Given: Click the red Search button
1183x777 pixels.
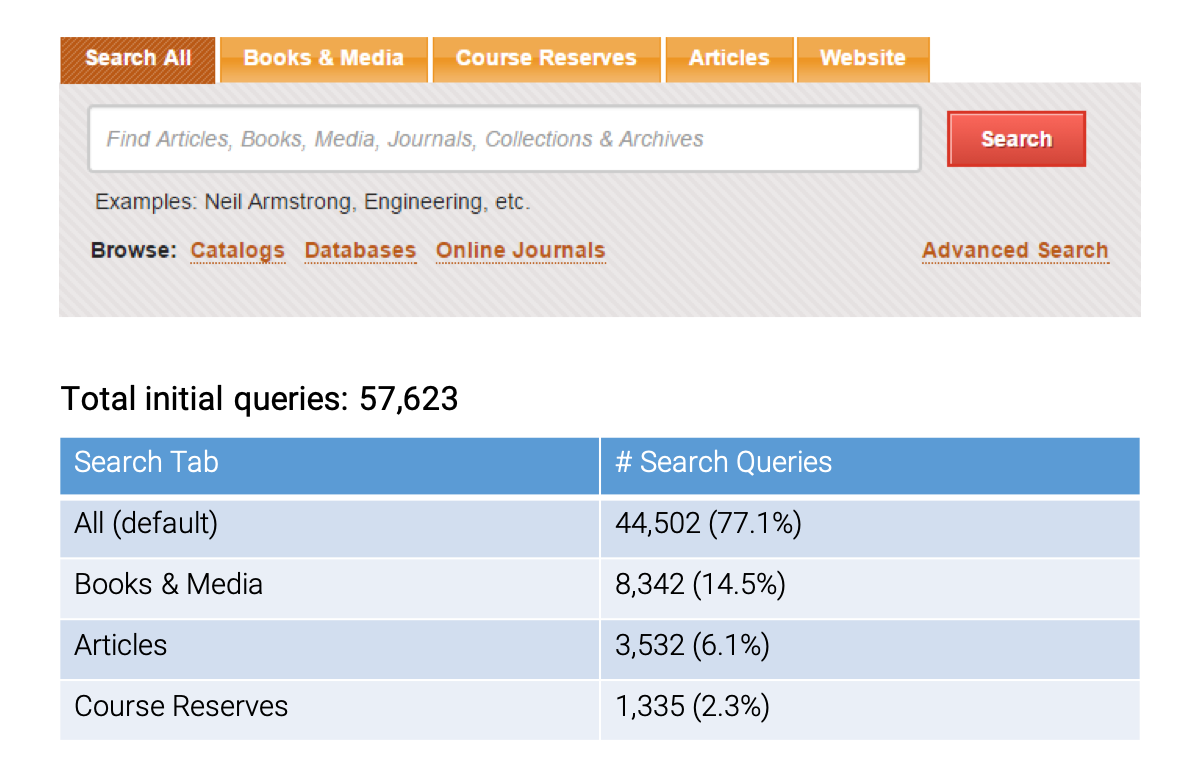Looking at the screenshot, I should [x=1016, y=139].
